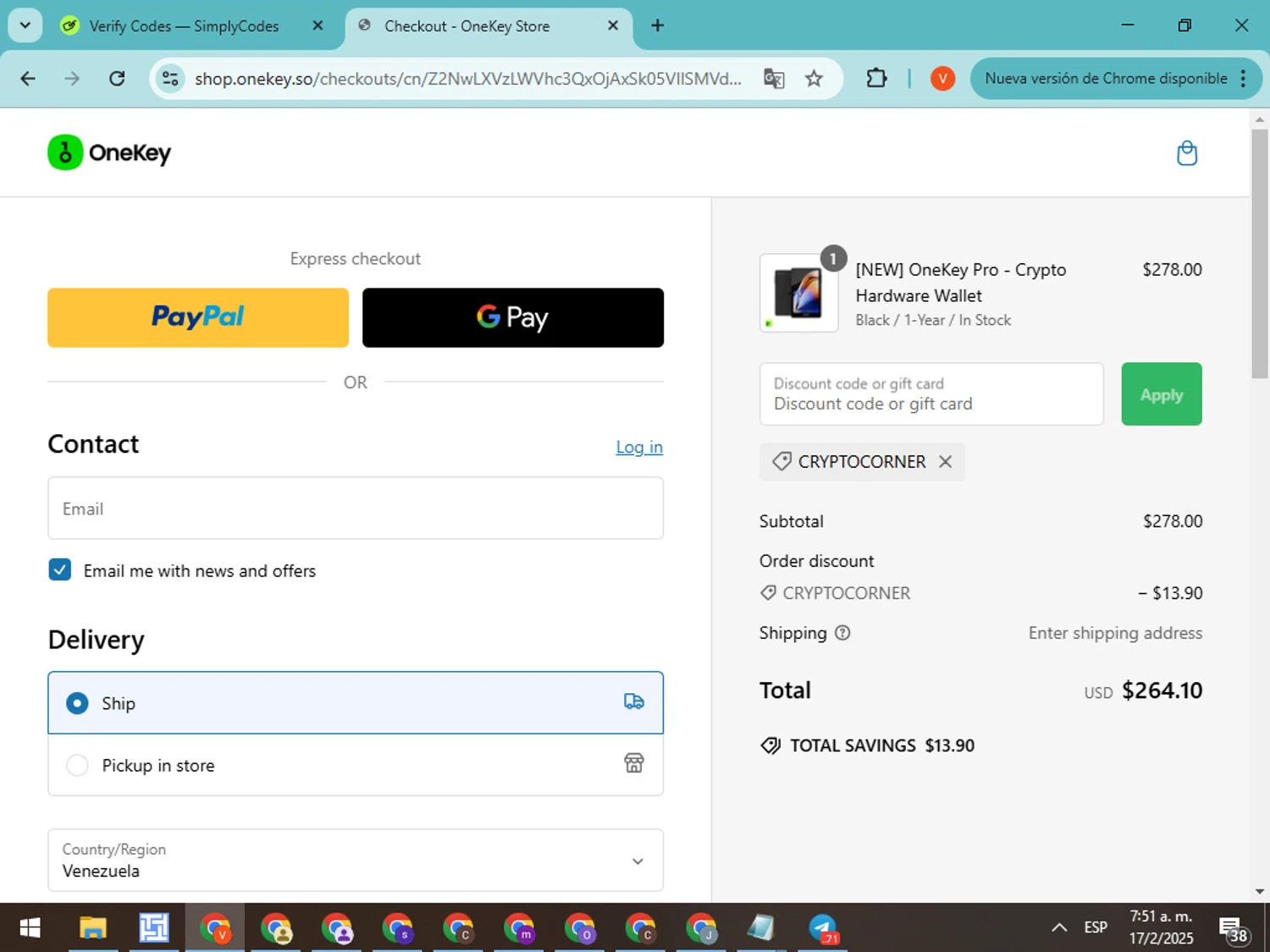Click the page vertical scrollbar

pyautogui.click(x=1260, y=254)
